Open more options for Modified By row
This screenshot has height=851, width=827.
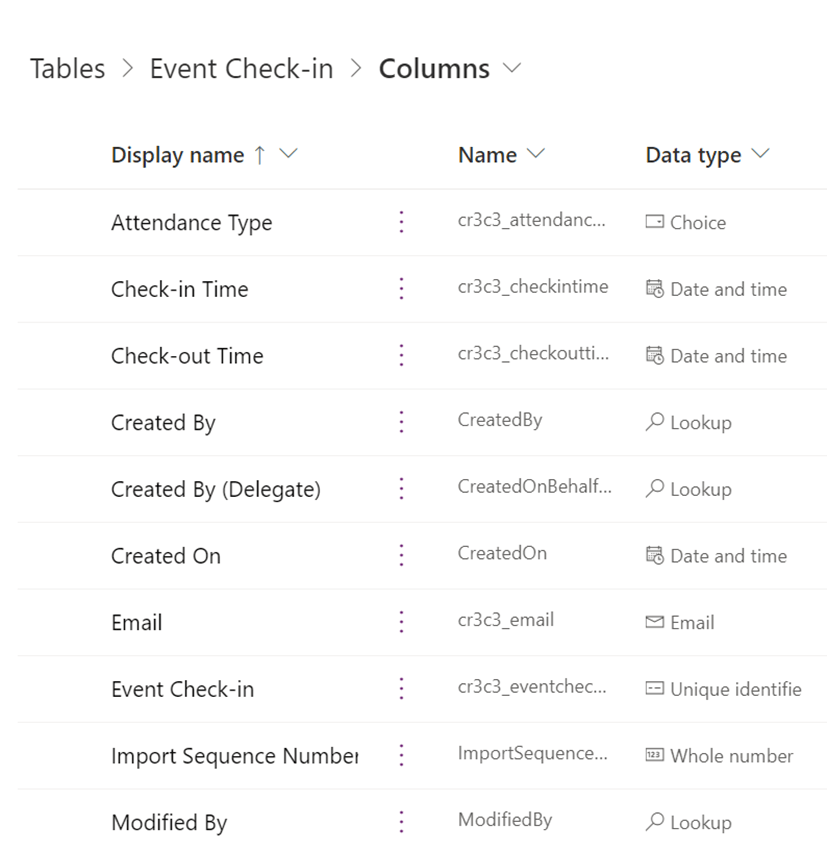(401, 822)
